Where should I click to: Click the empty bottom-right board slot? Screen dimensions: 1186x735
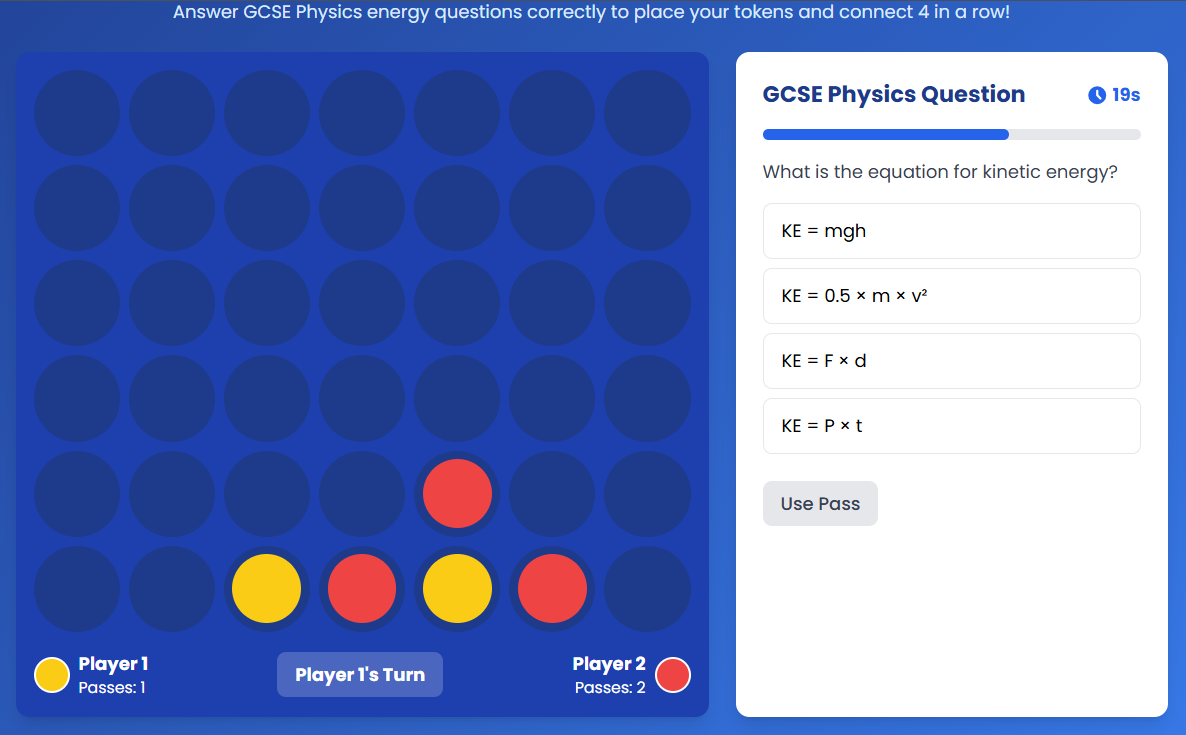pyautogui.click(x=647, y=588)
